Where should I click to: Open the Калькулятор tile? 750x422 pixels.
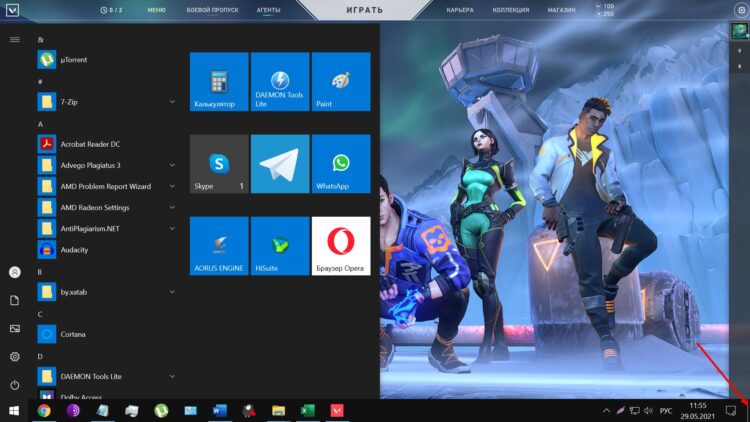(x=218, y=82)
